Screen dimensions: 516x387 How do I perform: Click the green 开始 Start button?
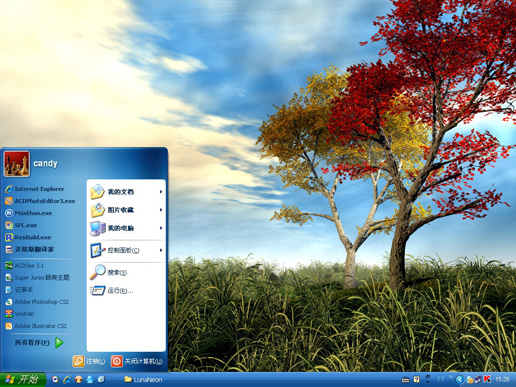pyautogui.click(x=23, y=379)
